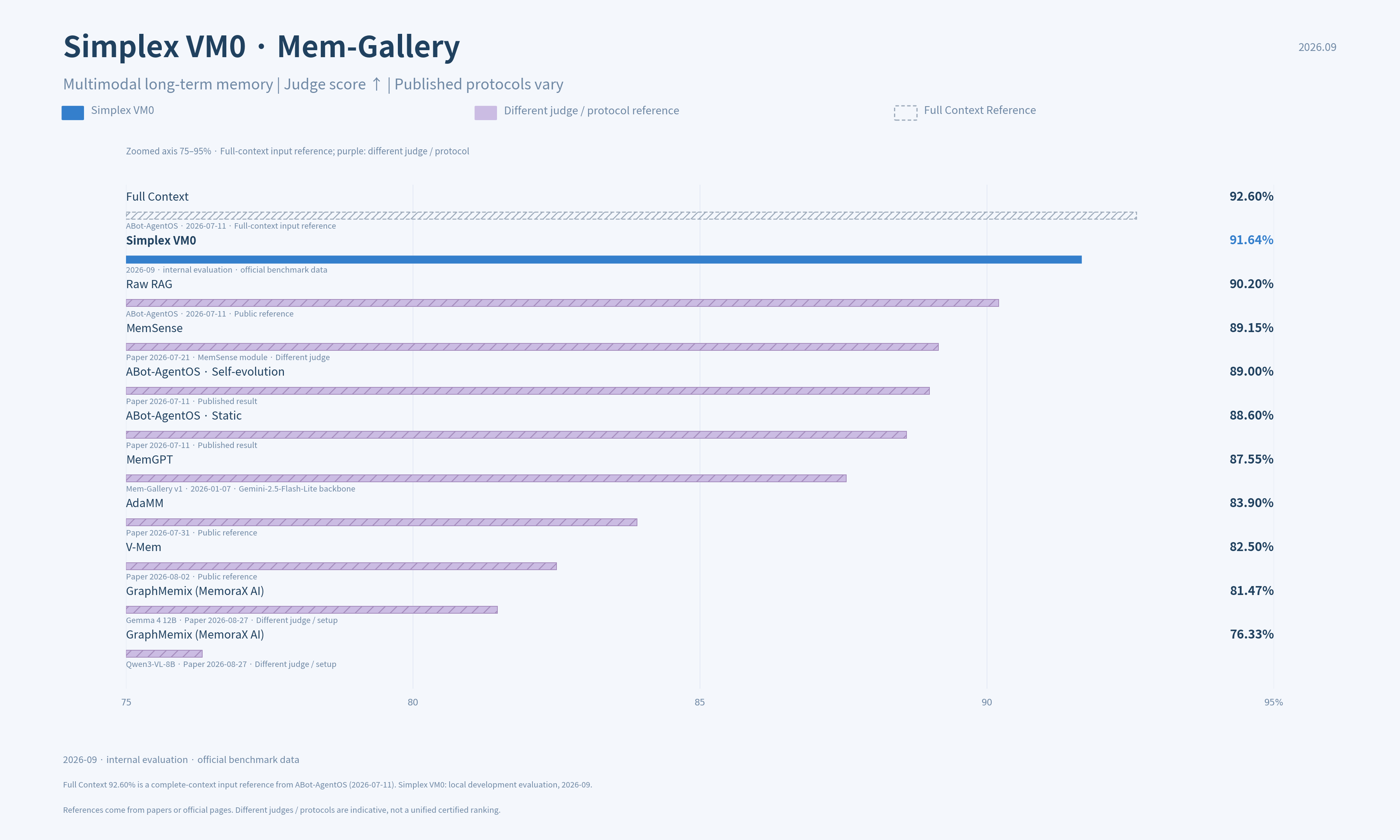Click the 92.60% Full Context score
The image size is (1400, 840).
pos(1251,196)
